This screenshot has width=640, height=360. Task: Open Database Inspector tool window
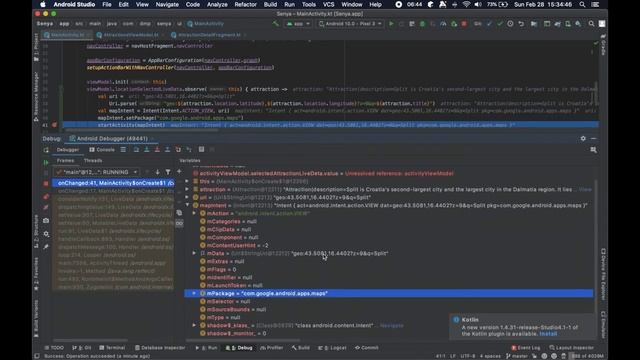tap(160, 348)
